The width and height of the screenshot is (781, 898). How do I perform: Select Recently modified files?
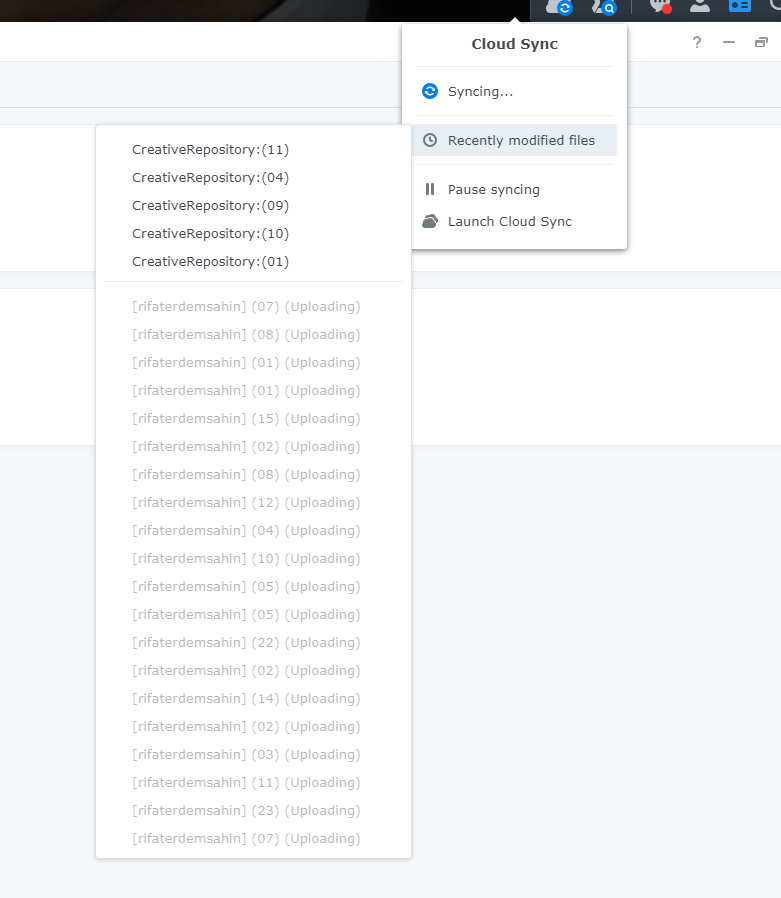514,140
